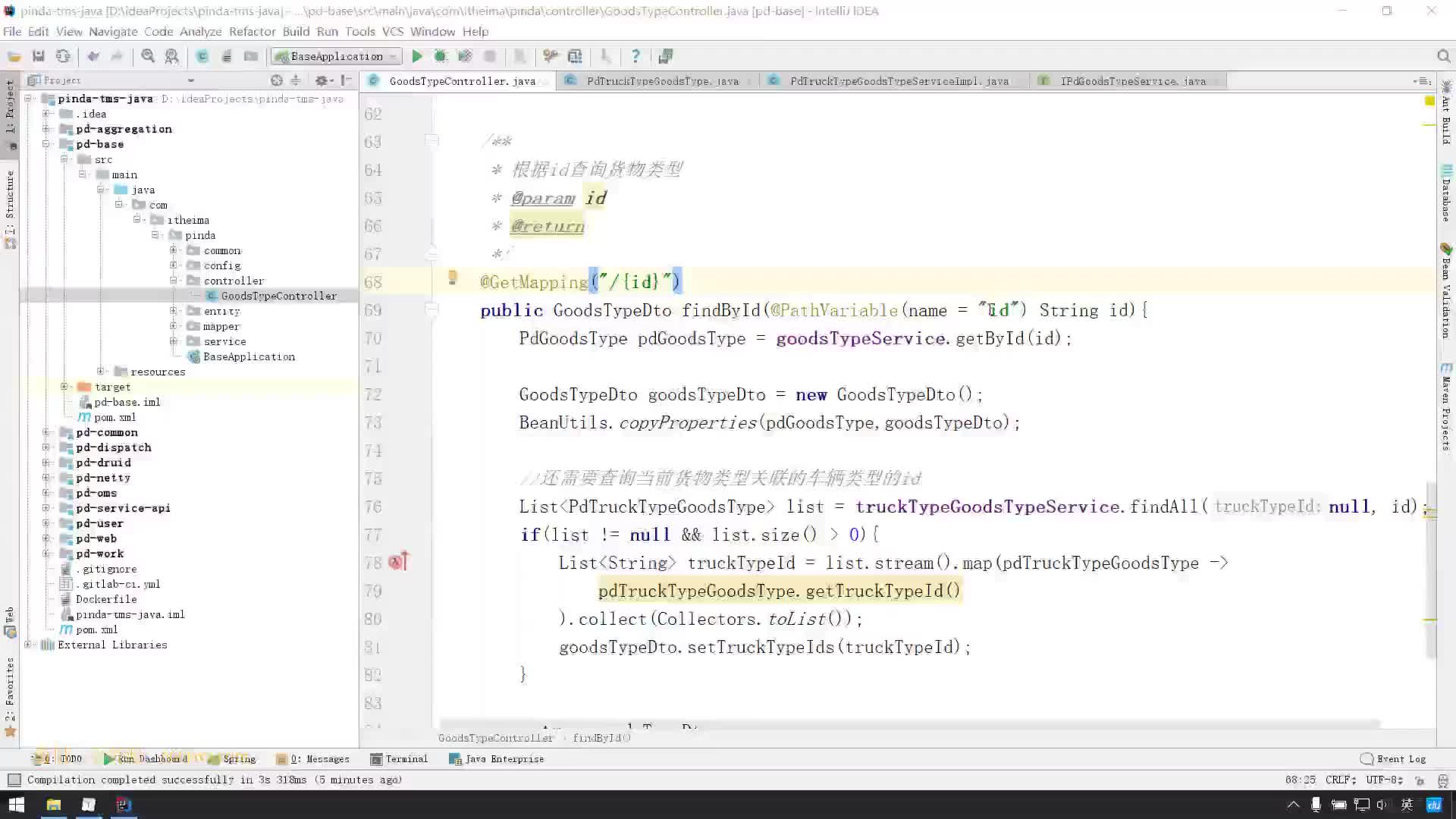The image size is (1456, 819).
Task: Start debugging with the bug icon
Action: 440,56
